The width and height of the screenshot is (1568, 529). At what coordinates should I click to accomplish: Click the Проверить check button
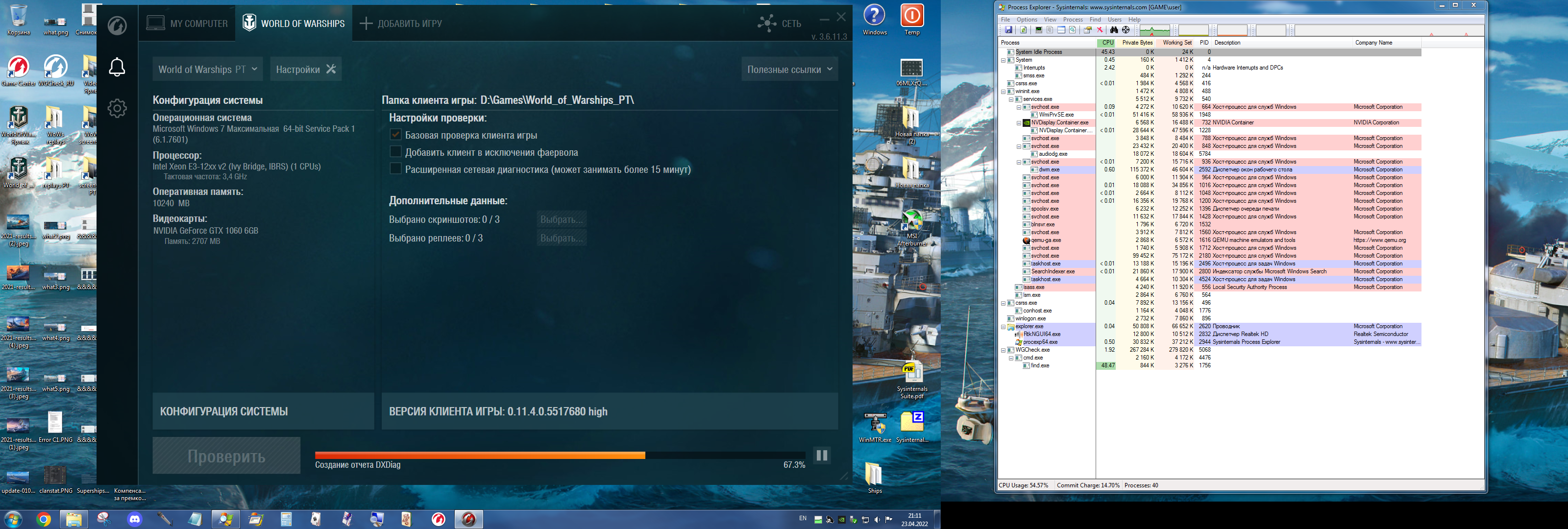(x=226, y=456)
